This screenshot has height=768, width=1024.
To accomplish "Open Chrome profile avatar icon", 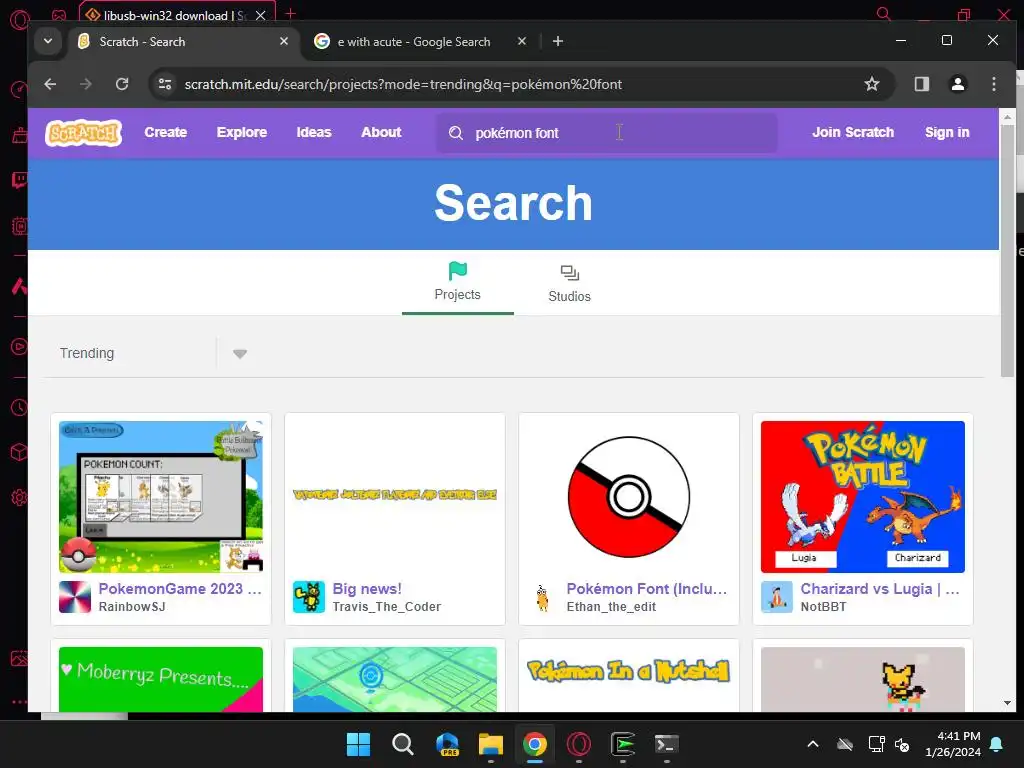I will [x=958, y=84].
